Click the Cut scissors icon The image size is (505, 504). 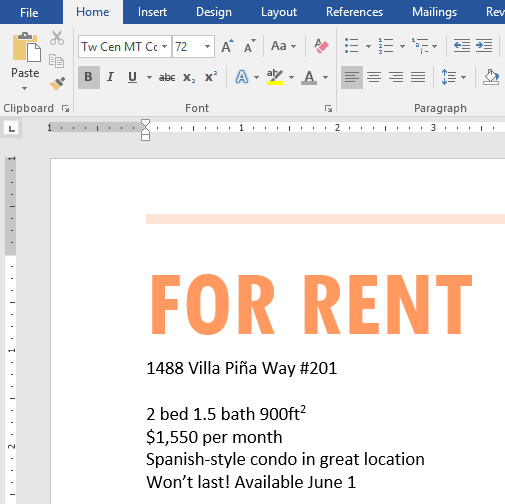tap(57, 38)
